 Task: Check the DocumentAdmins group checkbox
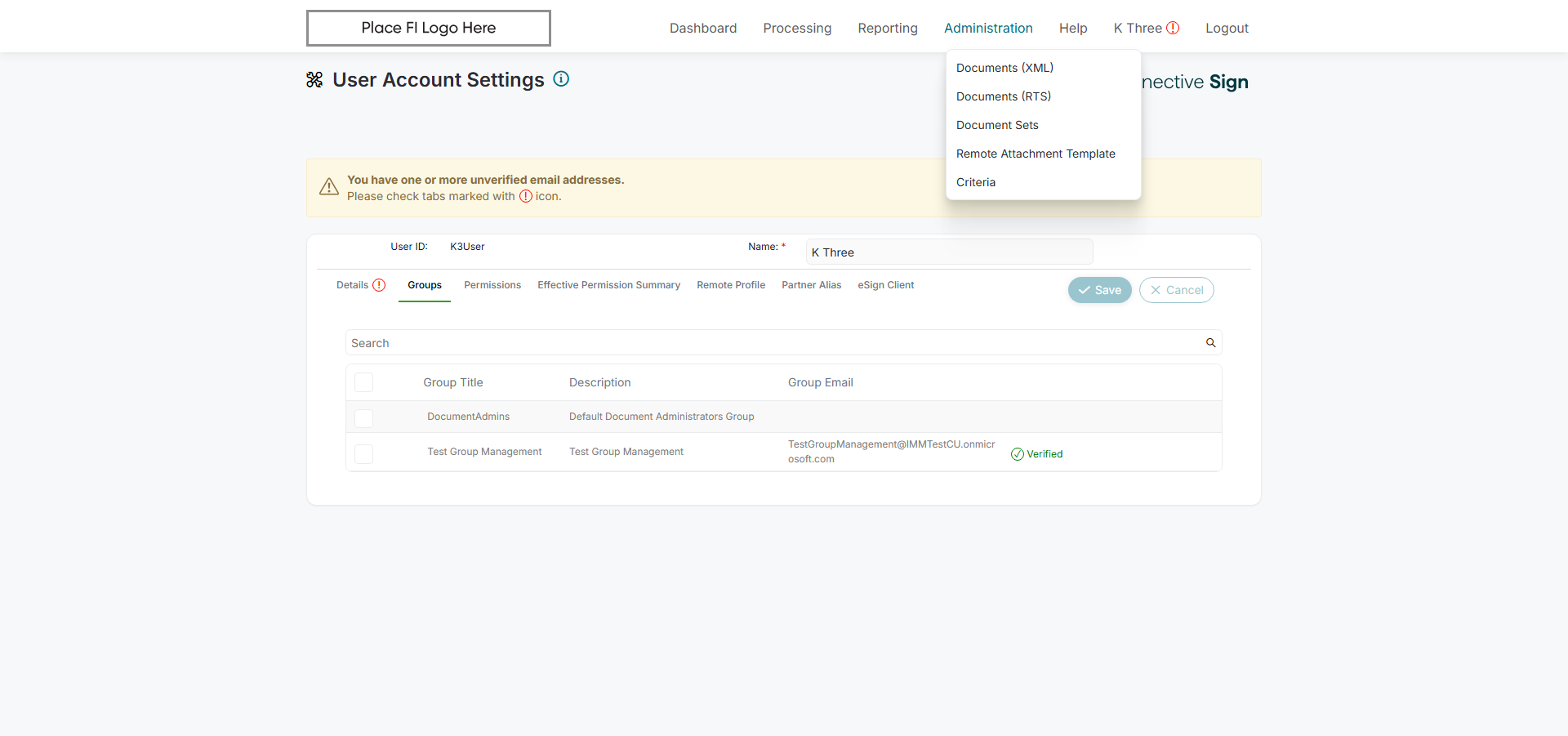(x=364, y=417)
